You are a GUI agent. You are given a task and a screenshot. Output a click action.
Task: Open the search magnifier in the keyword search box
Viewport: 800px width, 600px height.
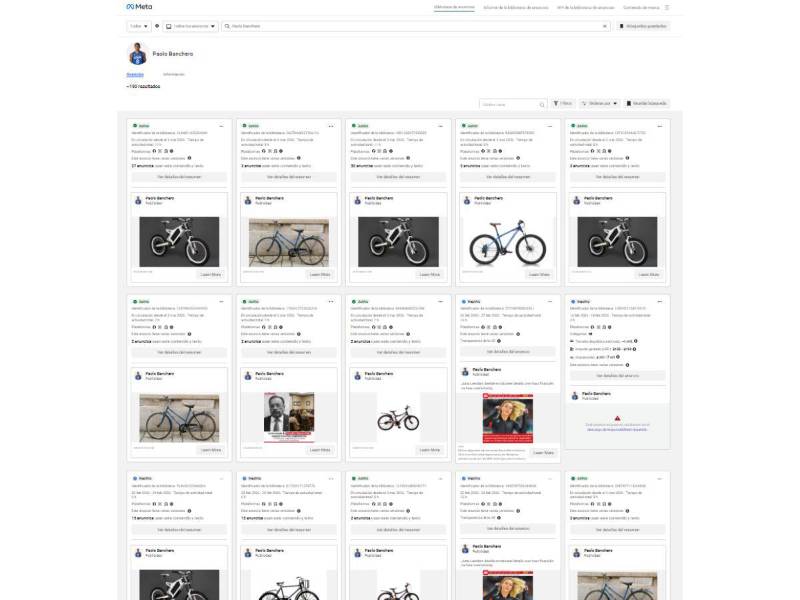[541, 103]
